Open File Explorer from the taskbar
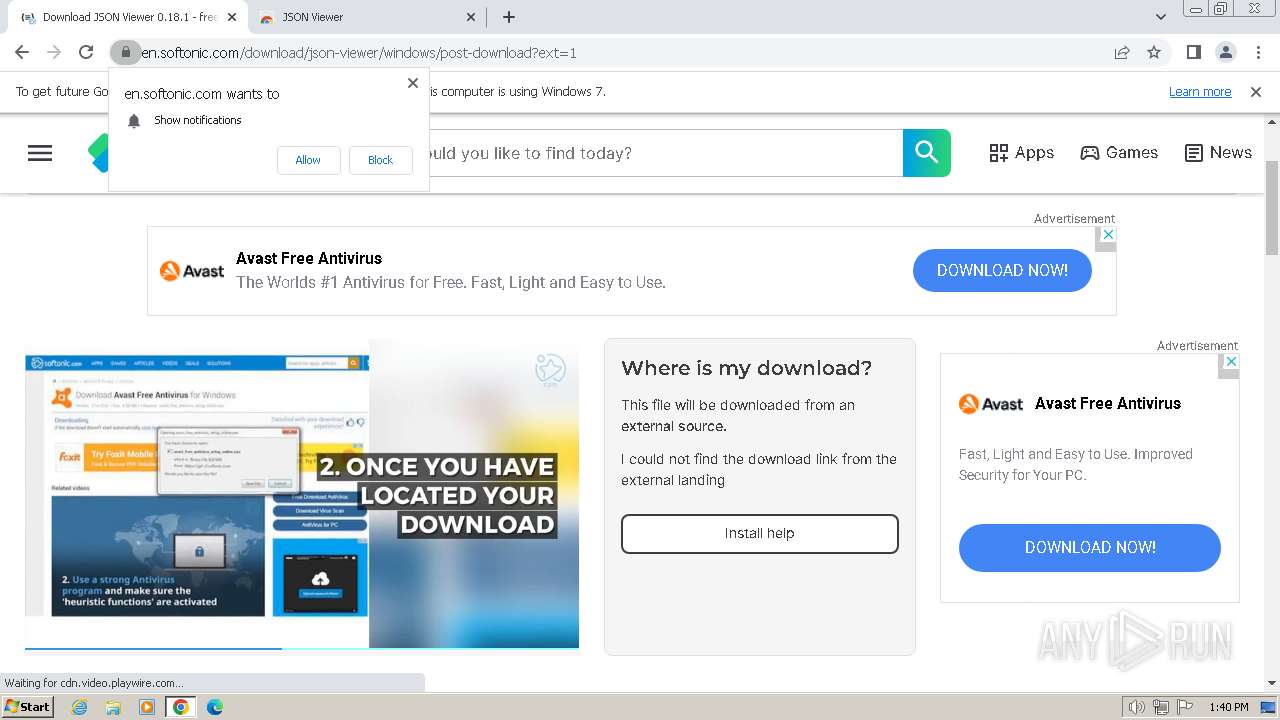The height and width of the screenshot is (720, 1280). pos(113,707)
